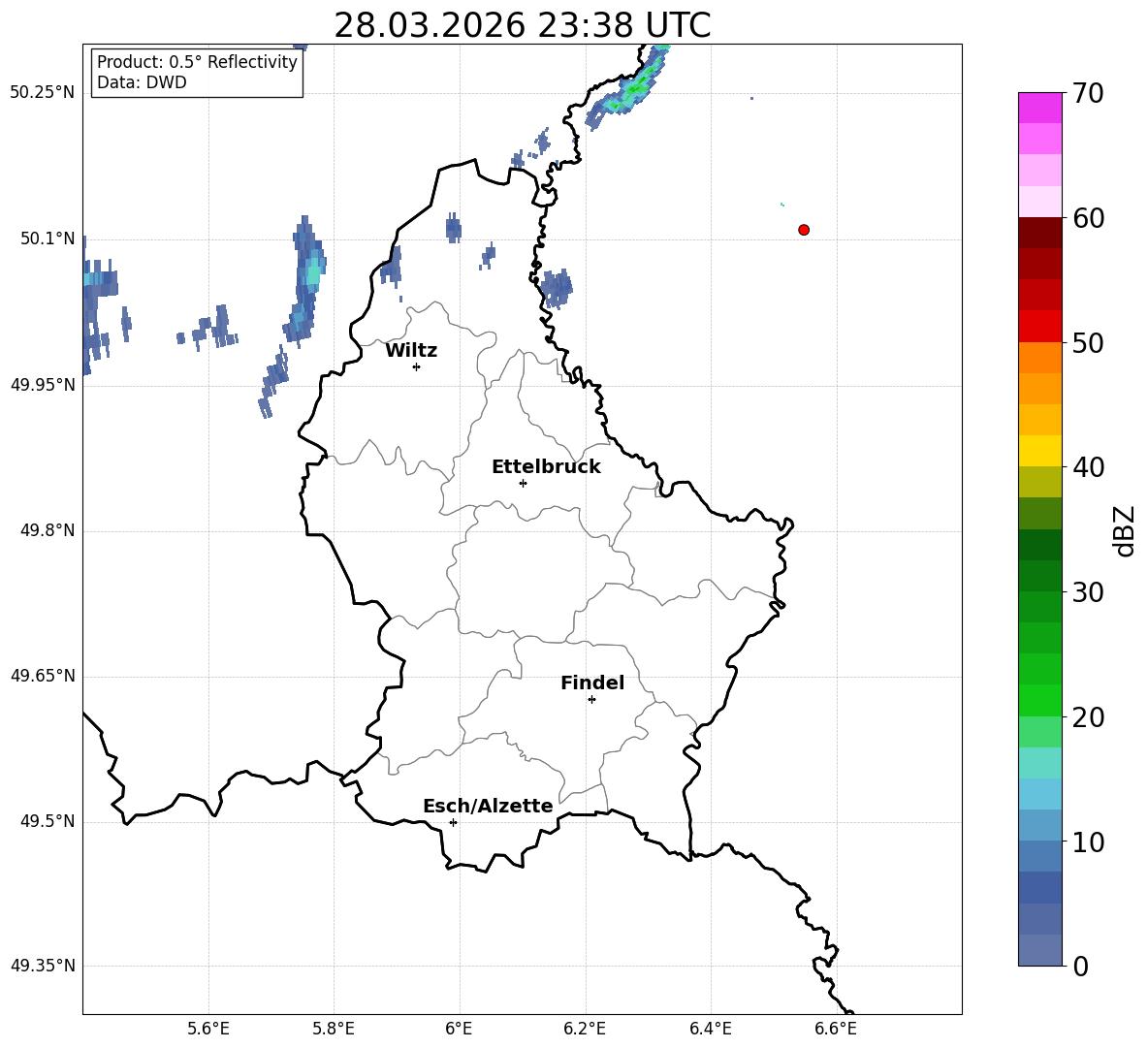The height and width of the screenshot is (1048, 1148).
Task: Click the 70 colorbar tick label
Action: click(x=1088, y=94)
